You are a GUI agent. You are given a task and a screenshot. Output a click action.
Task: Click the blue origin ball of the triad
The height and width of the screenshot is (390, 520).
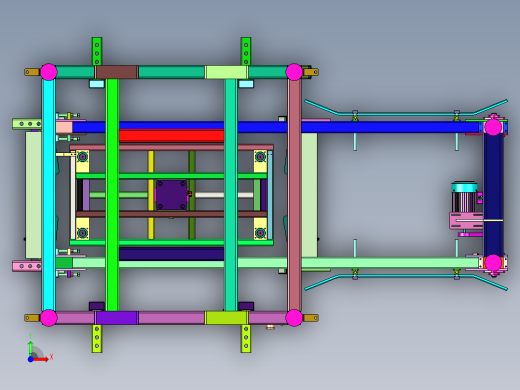pos(30,359)
